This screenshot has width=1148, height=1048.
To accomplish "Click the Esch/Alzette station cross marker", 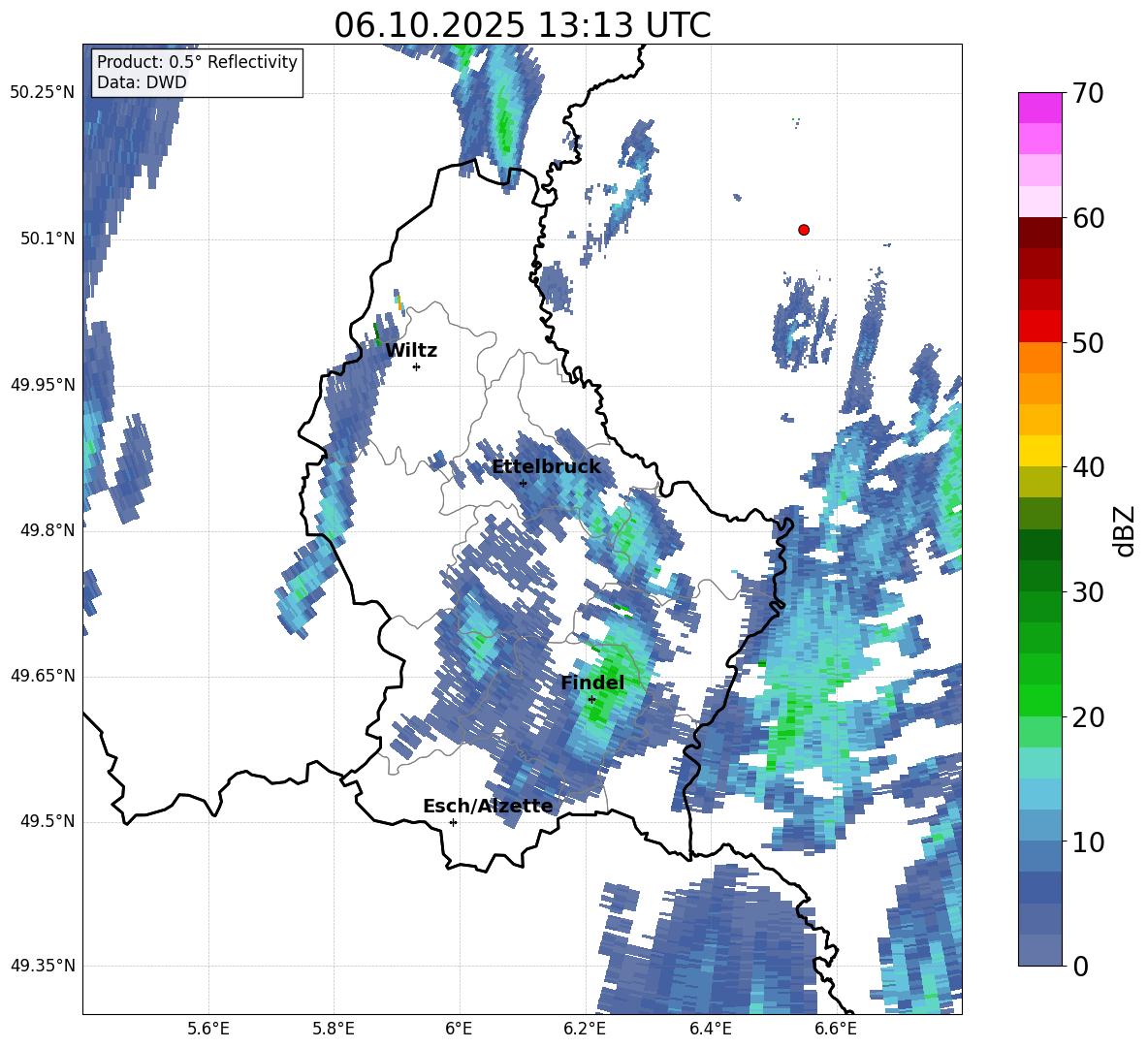I will pos(453,822).
